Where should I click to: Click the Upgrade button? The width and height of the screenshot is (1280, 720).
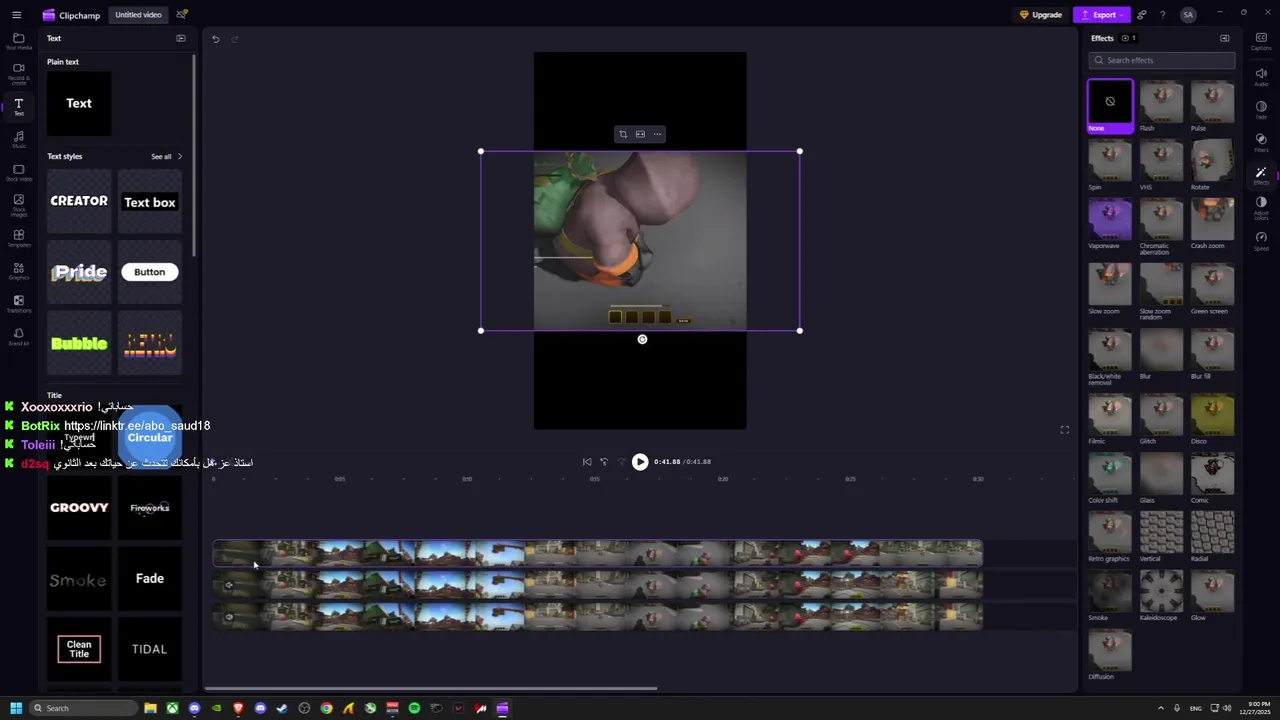(x=1040, y=15)
